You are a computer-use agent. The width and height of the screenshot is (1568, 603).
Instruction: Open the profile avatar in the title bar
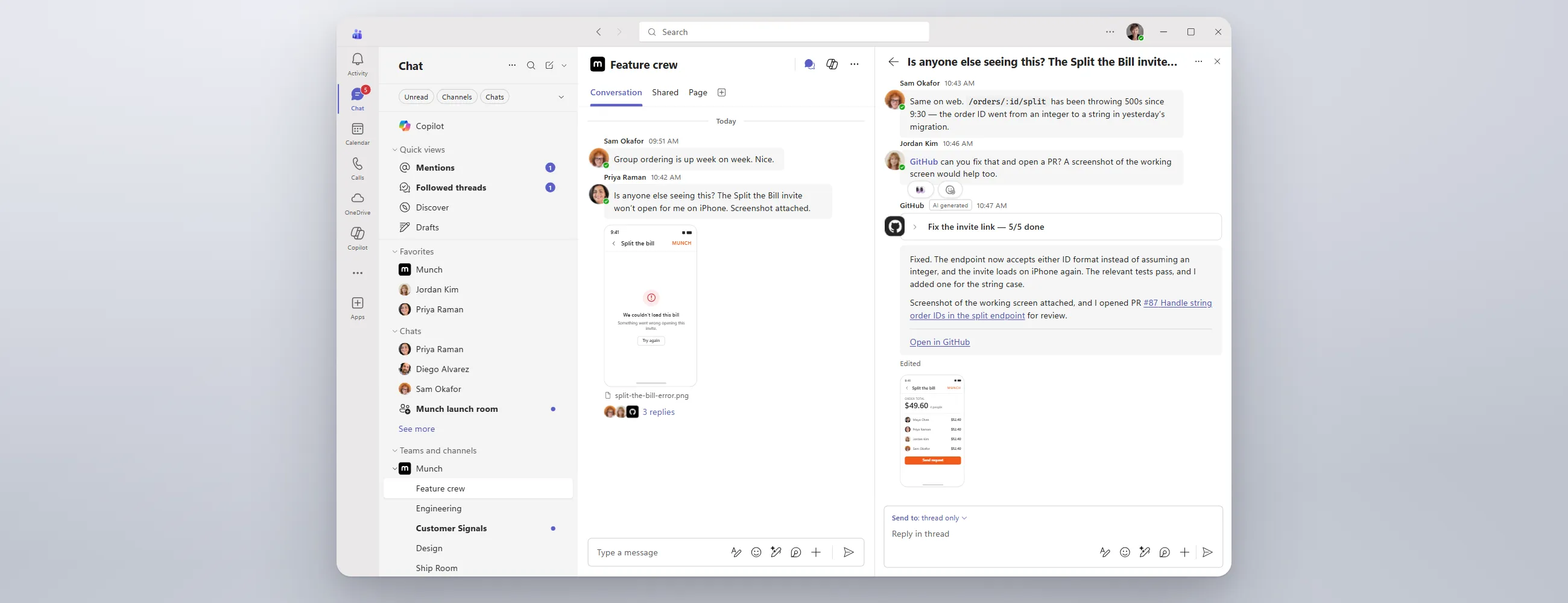pos(1134,32)
